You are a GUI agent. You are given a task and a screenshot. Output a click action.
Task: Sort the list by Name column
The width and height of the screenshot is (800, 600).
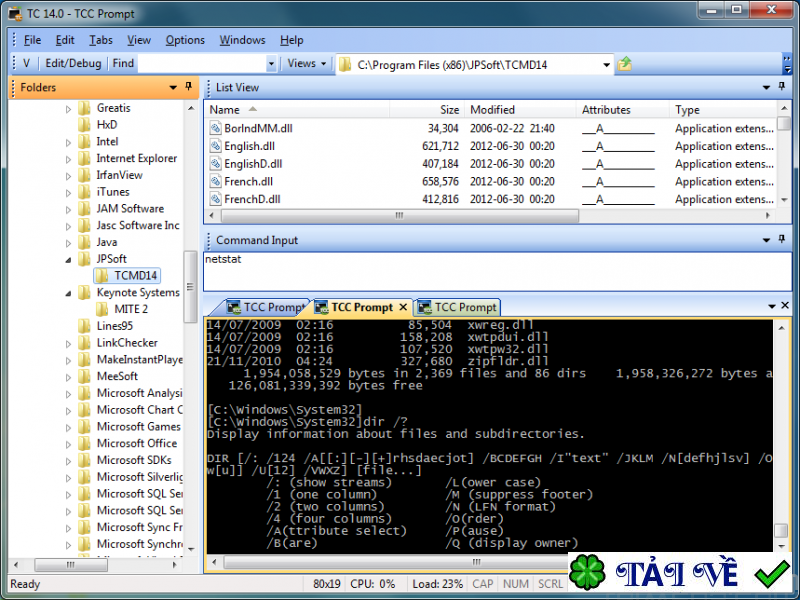click(x=297, y=110)
